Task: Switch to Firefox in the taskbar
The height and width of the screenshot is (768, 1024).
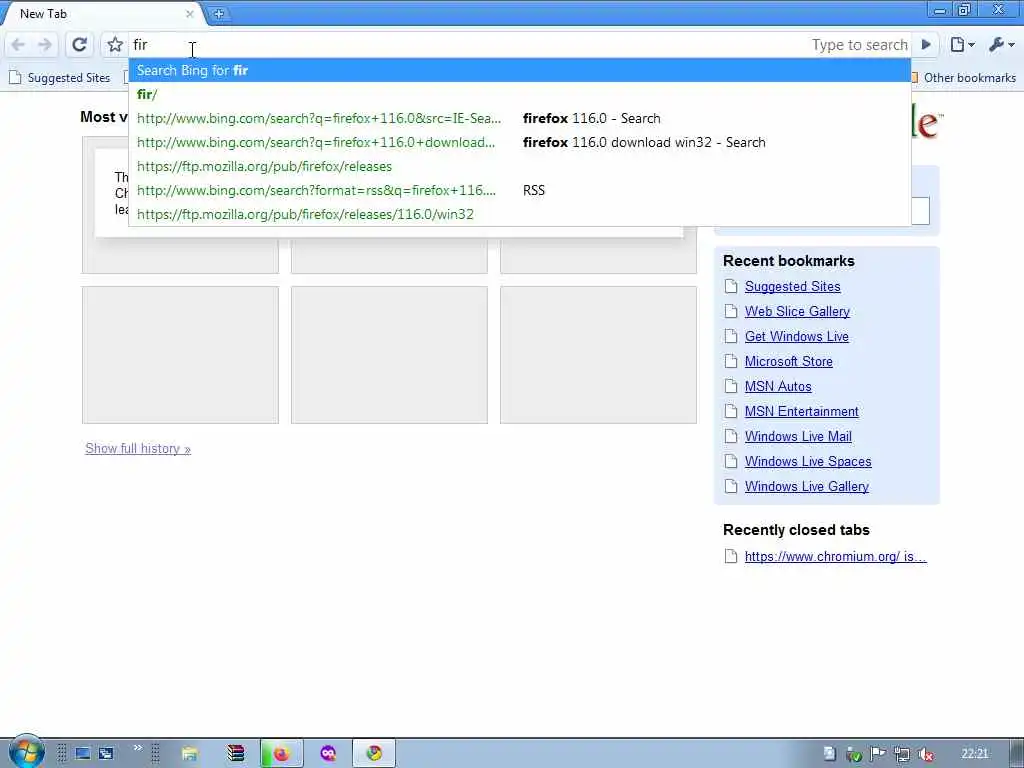Action: click(281, 754)
